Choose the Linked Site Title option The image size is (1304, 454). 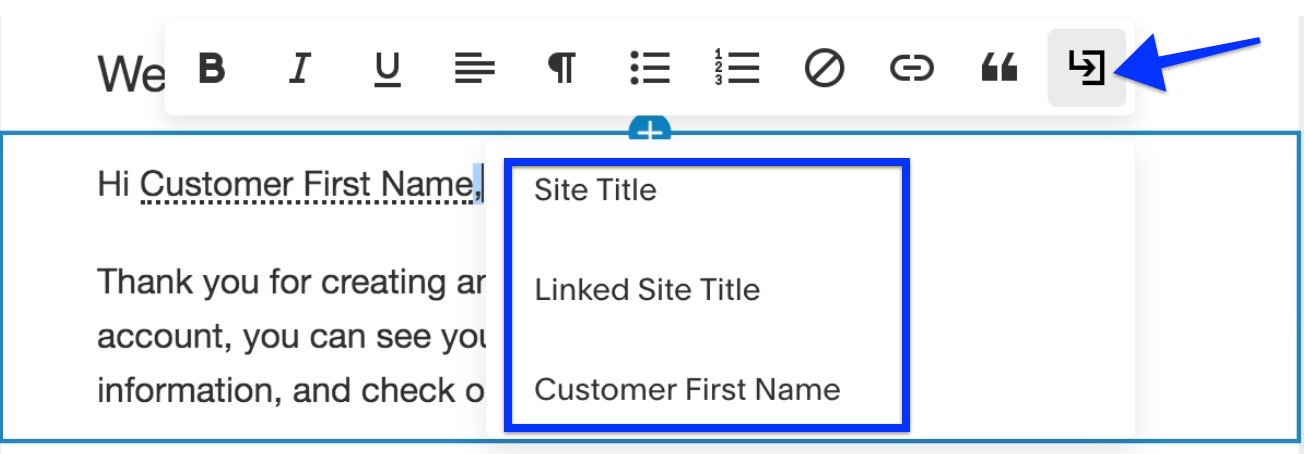tap(647, 290)
